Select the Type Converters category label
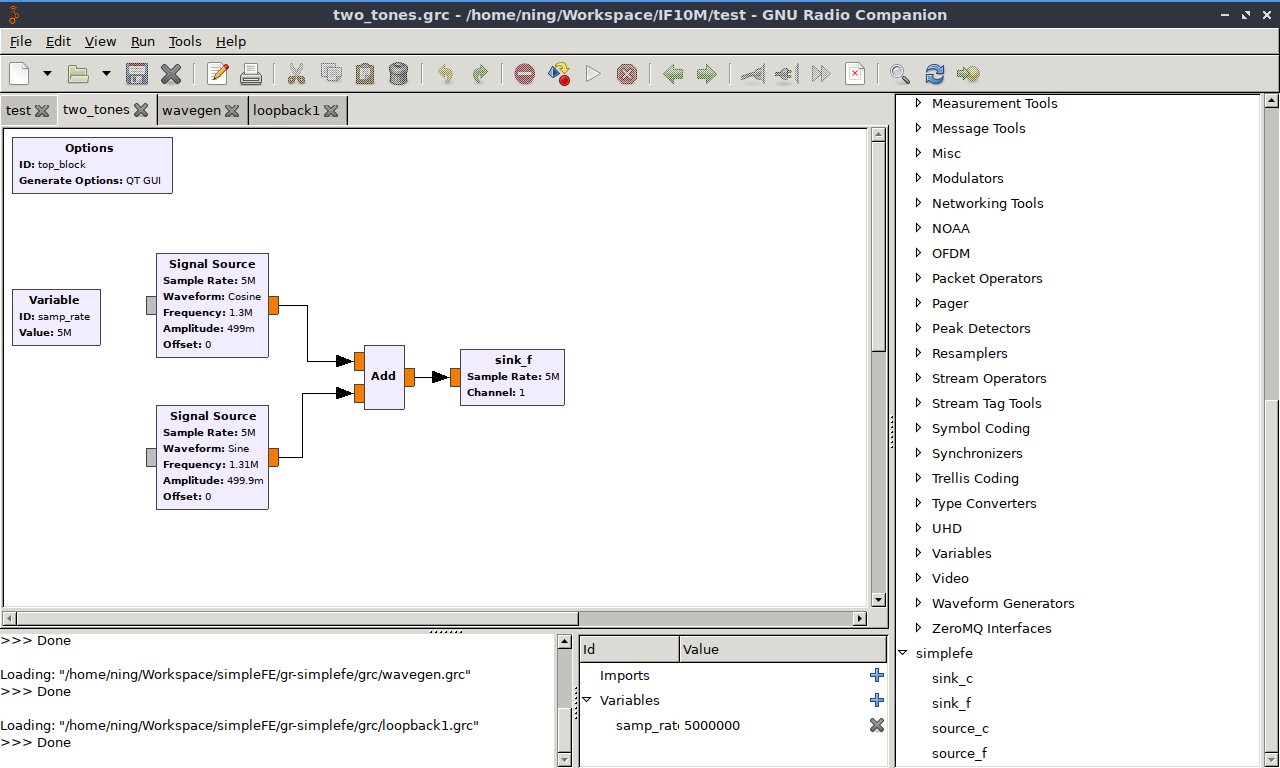Screen dimensions: 1280x768 tap(984, 503)
